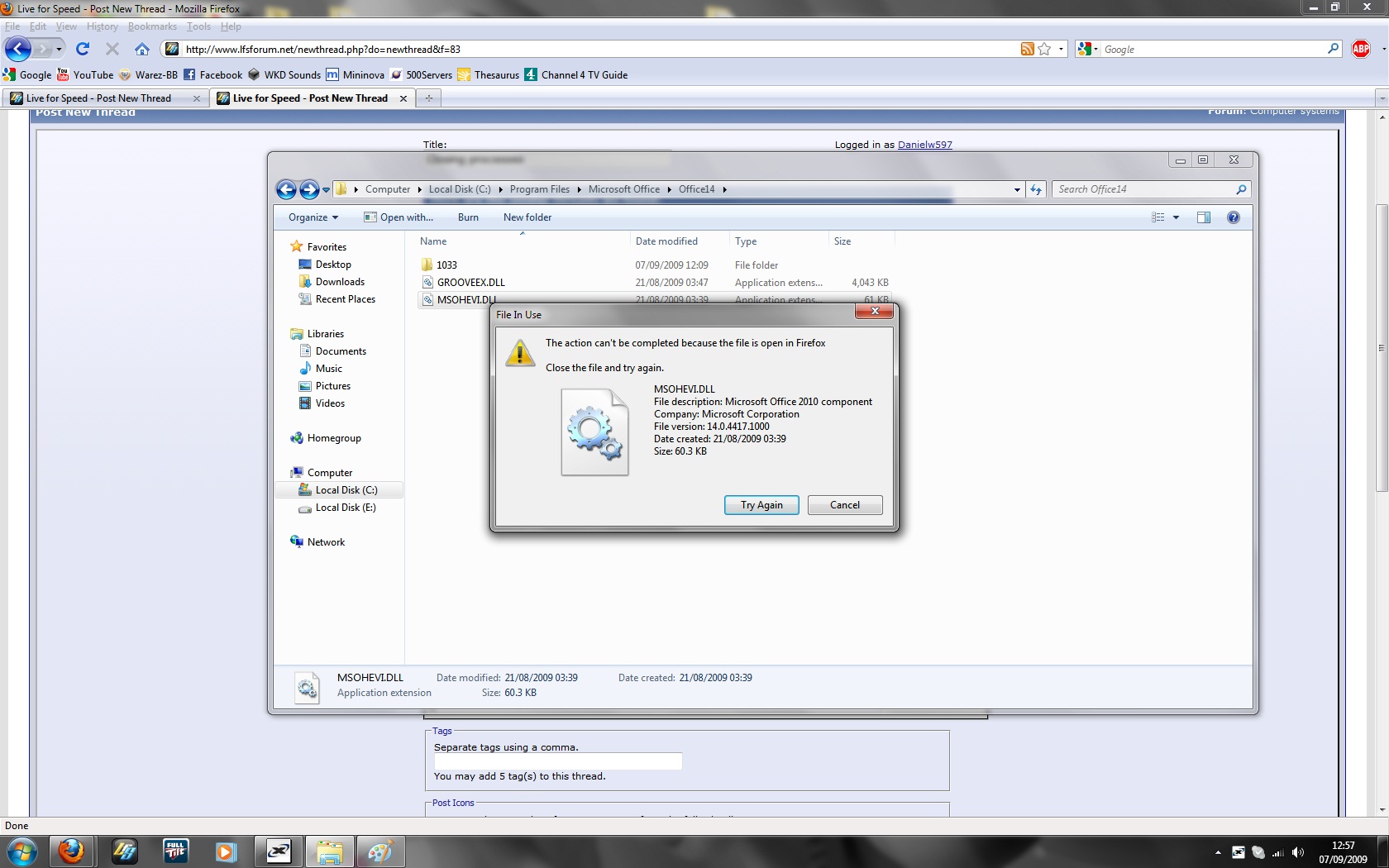The height and width of the screenshot is (868, 1389).
Task: Open Warez-BB bookmark
Action: click(x=148, y=74)
